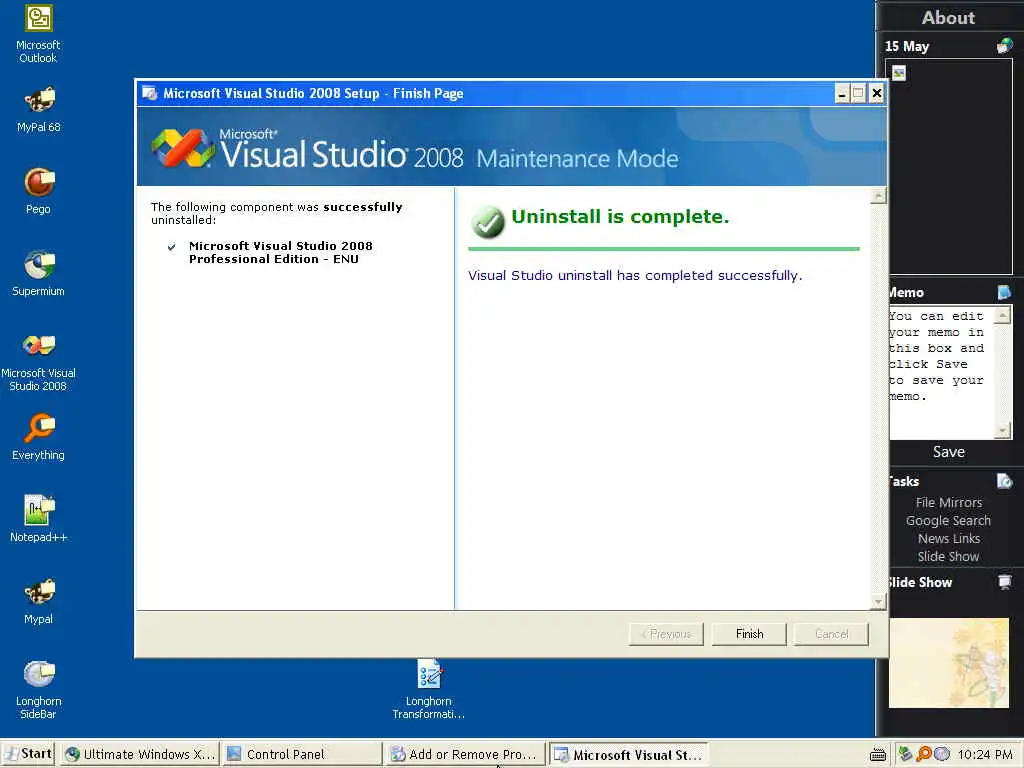Click the memo scrollbar up arrow

1002,316
